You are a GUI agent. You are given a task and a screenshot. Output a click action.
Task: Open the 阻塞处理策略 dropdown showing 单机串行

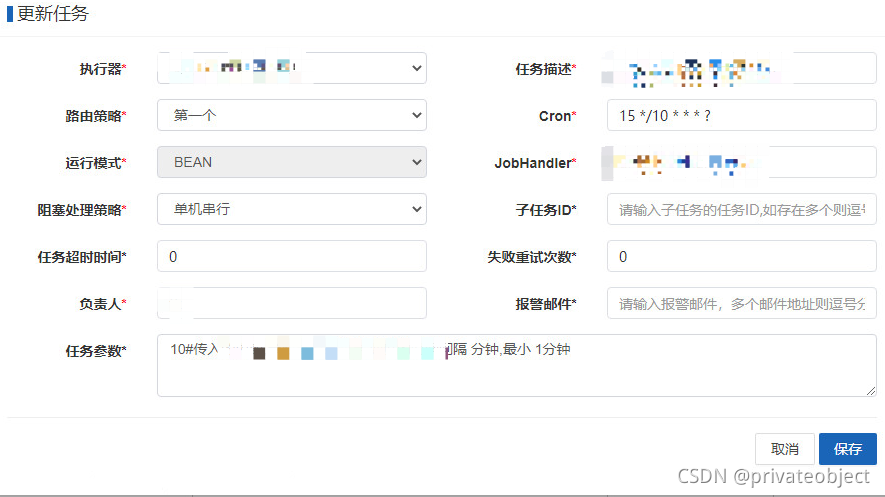pyautogui.click(x=292, y=209)
